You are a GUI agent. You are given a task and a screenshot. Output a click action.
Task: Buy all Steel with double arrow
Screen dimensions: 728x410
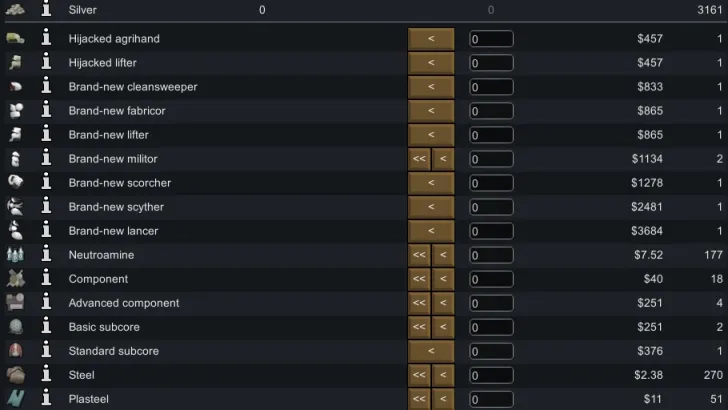419,375
